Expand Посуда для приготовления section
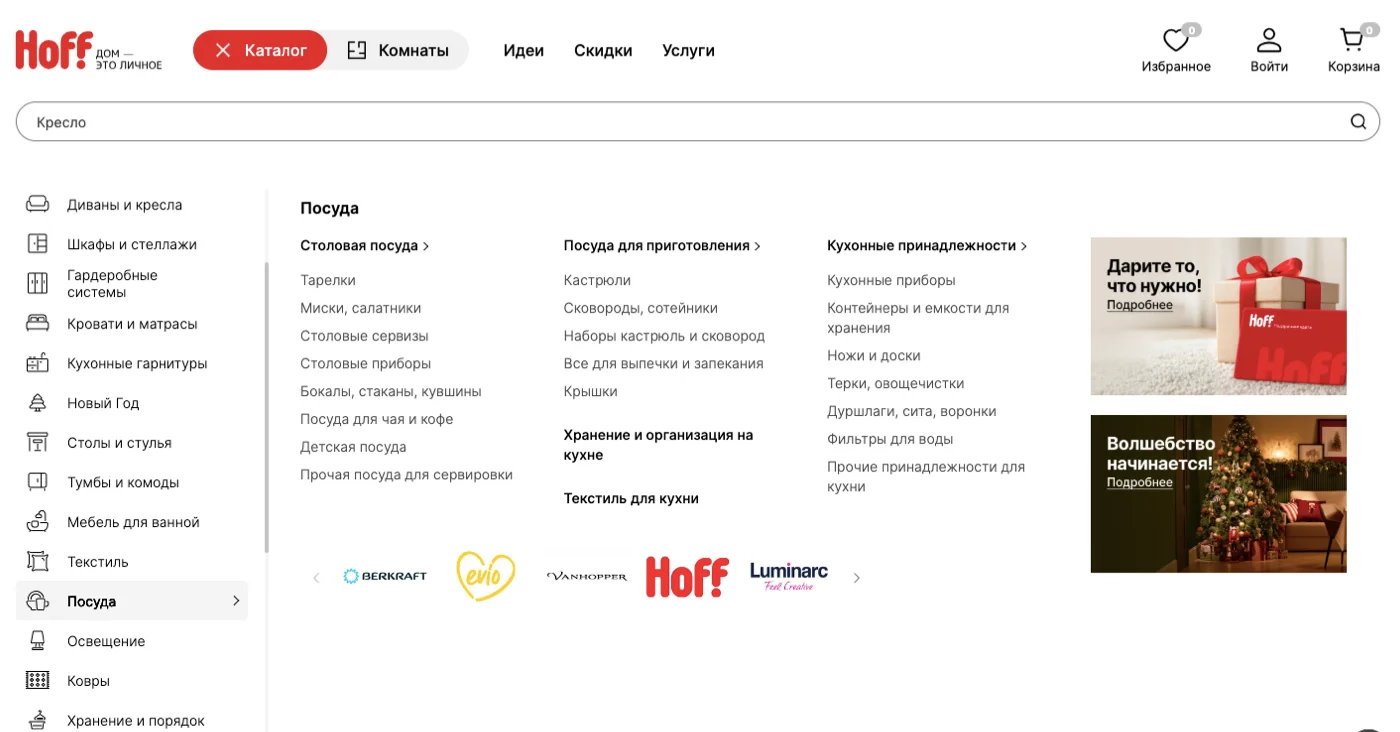The image size is (1400, 732). coord(661,246)
